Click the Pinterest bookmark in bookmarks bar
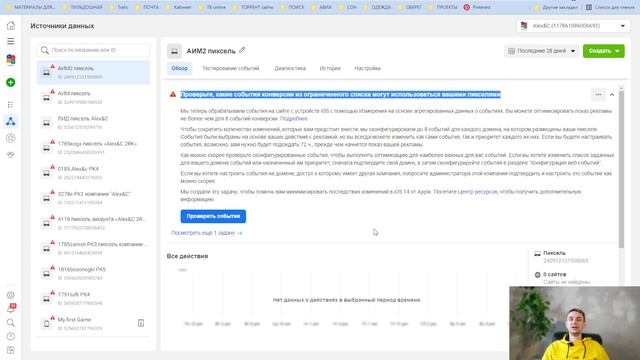The image size is (640, 360). point(477,7)
